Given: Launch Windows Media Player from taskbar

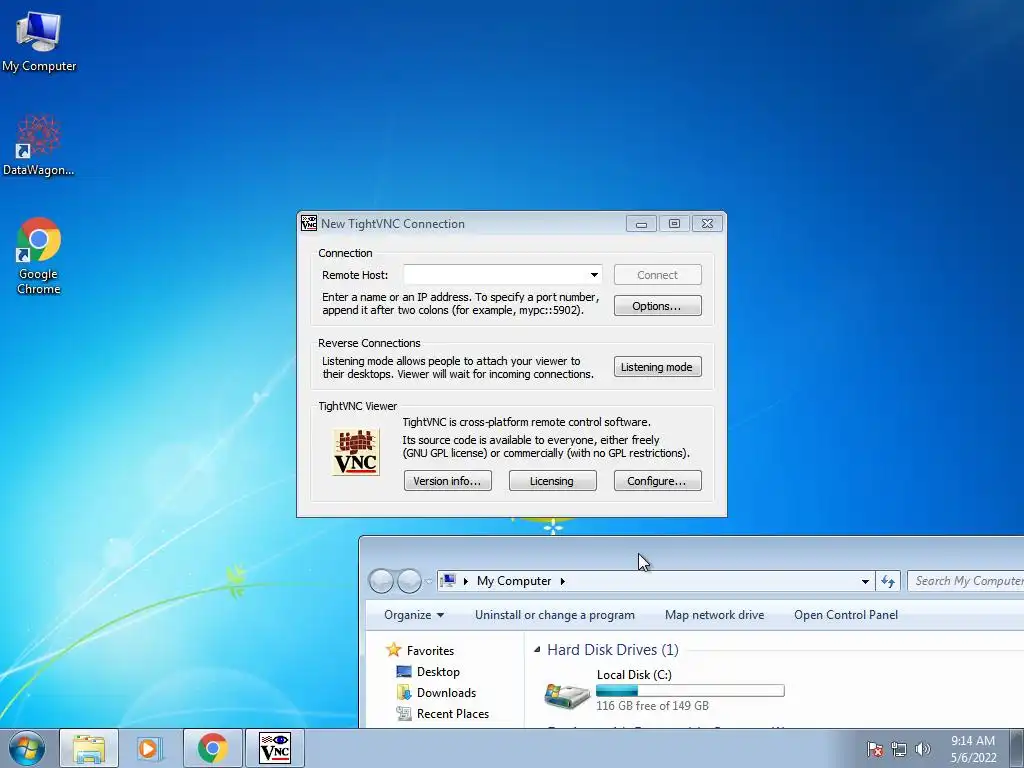Looking at the screenshot, I should (150, 748).
